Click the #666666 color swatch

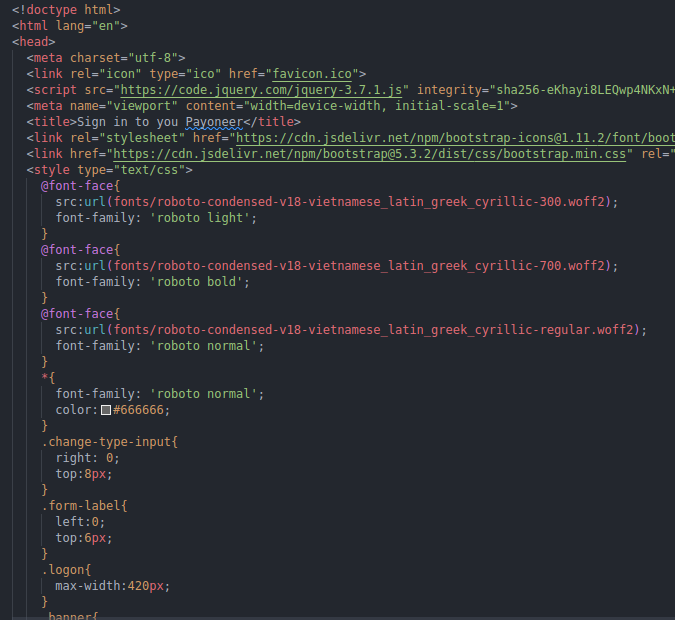106,410
